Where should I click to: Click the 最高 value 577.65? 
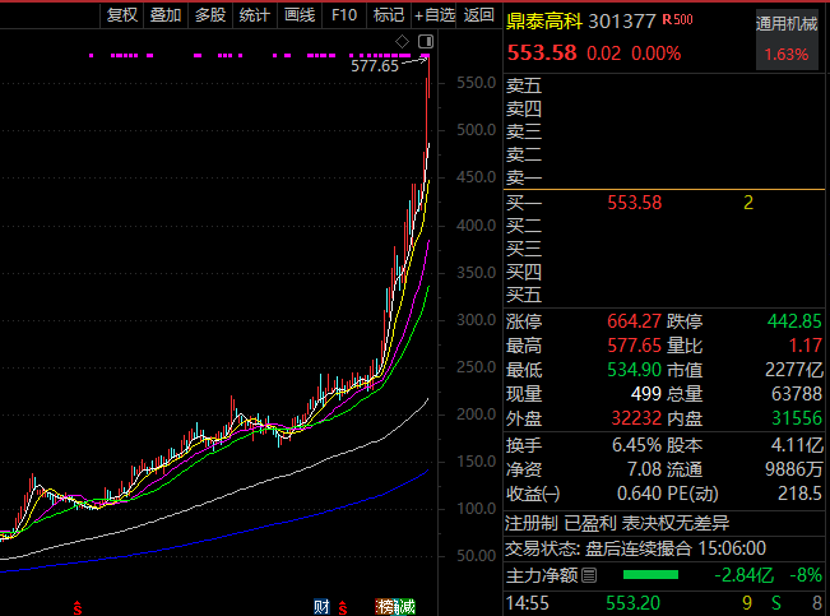pos(634,346)
